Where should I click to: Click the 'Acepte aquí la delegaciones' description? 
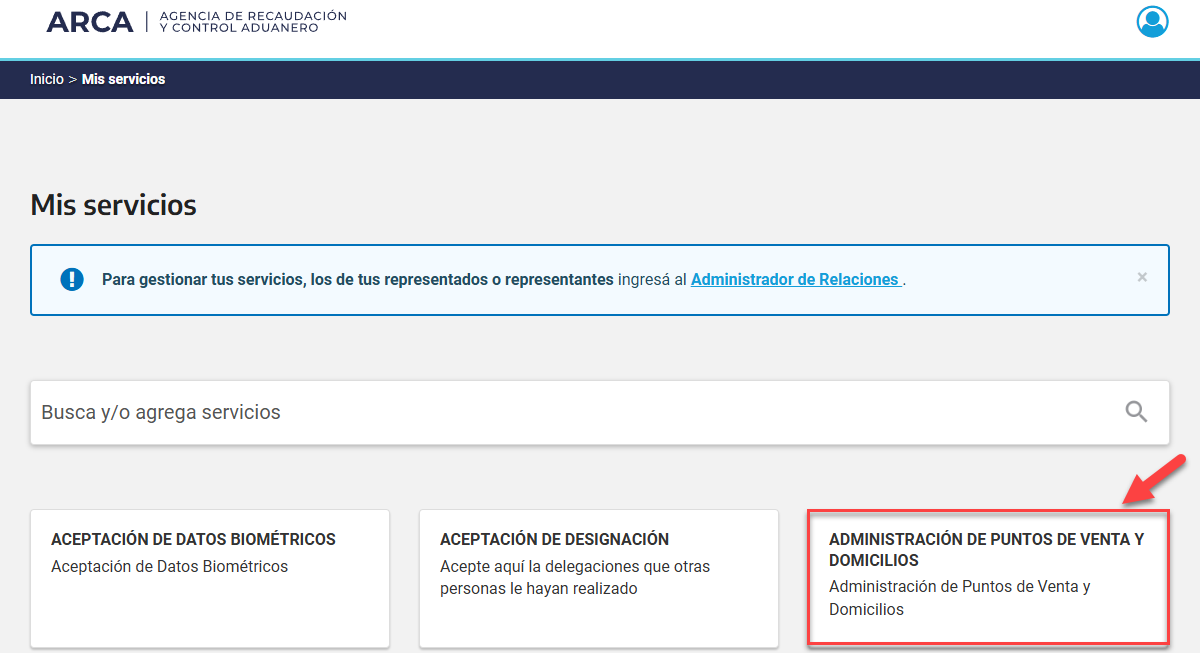click(x=574, y=578)
